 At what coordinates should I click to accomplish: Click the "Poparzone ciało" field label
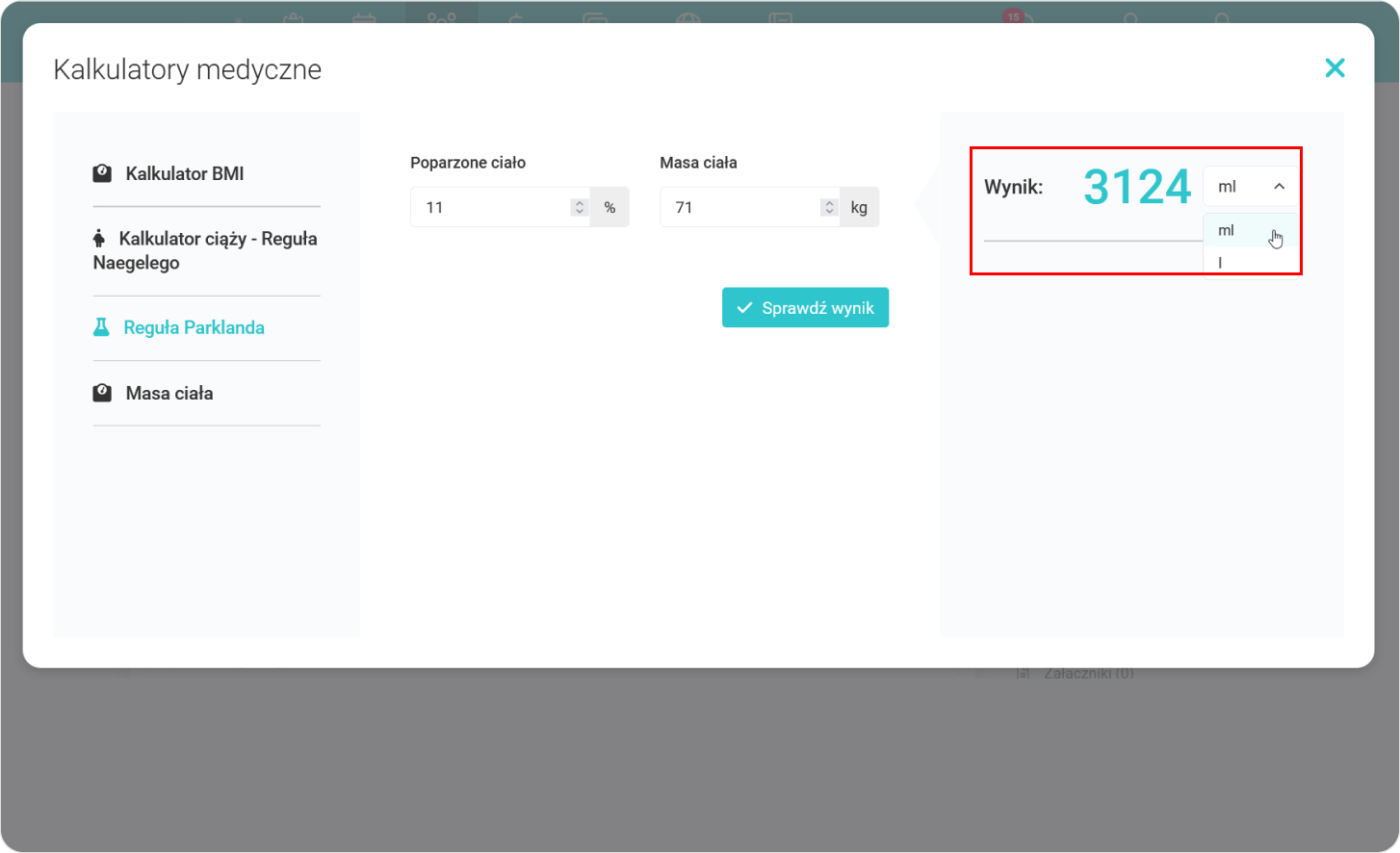tap(468, 163)
